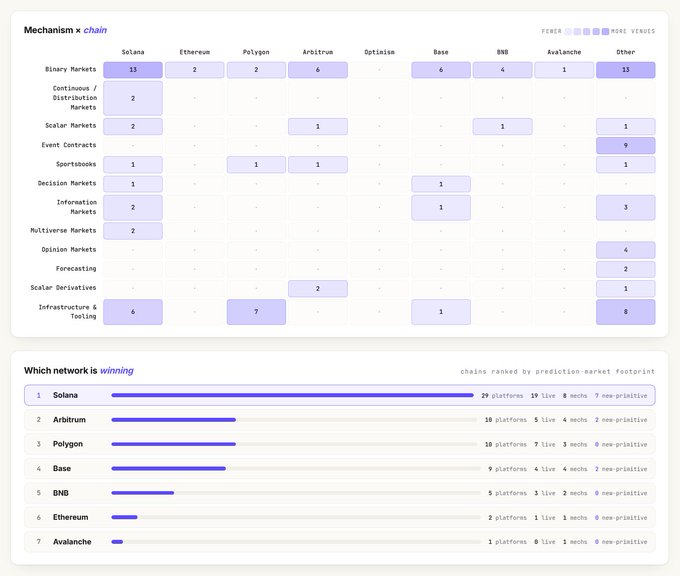Select the Infrastructure & Tooling row label

tap(68, 311)
